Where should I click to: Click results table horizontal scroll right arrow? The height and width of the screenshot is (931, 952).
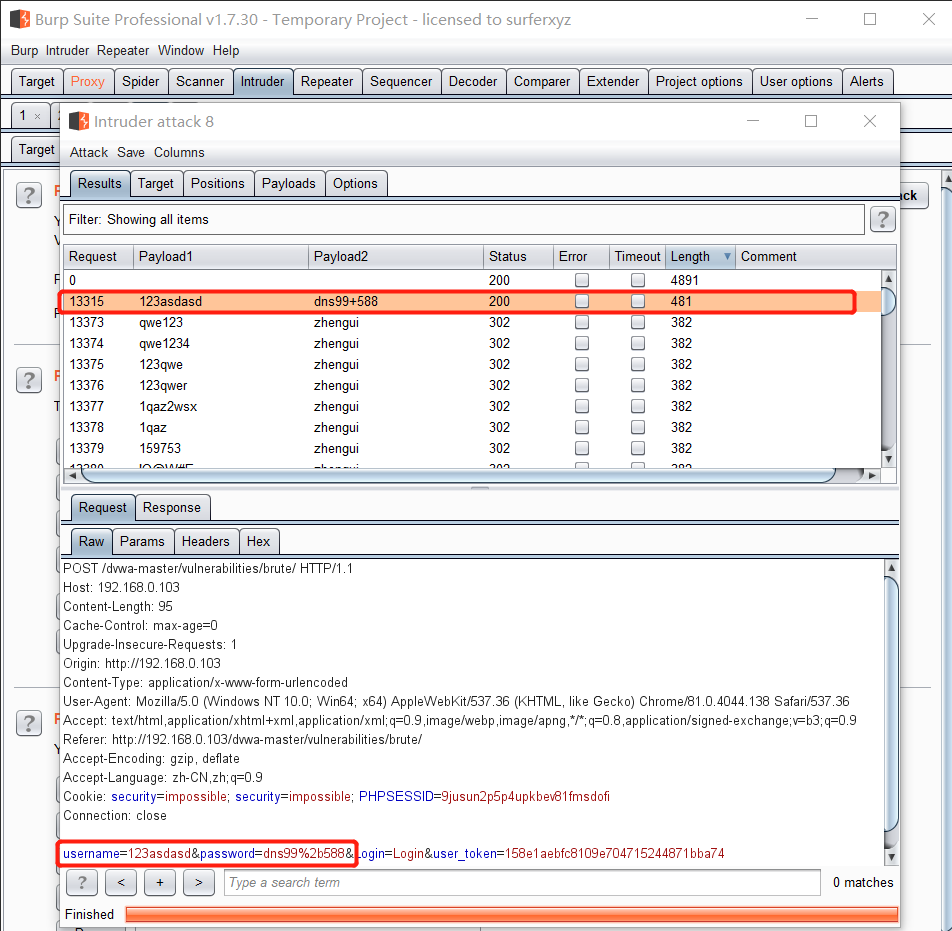coord(872,476)
